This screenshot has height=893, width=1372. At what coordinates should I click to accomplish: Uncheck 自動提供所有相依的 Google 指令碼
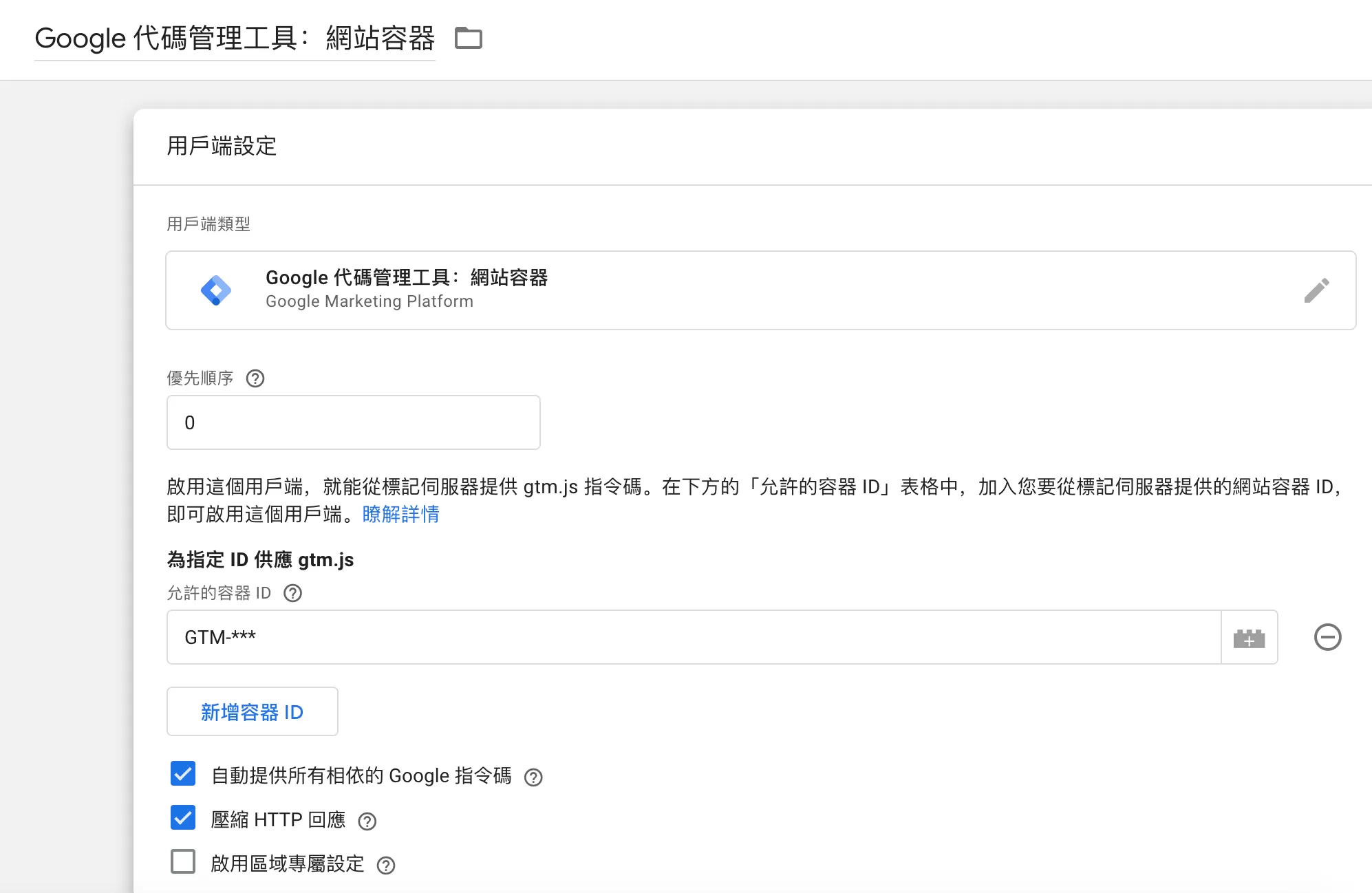tap(183, 774)
